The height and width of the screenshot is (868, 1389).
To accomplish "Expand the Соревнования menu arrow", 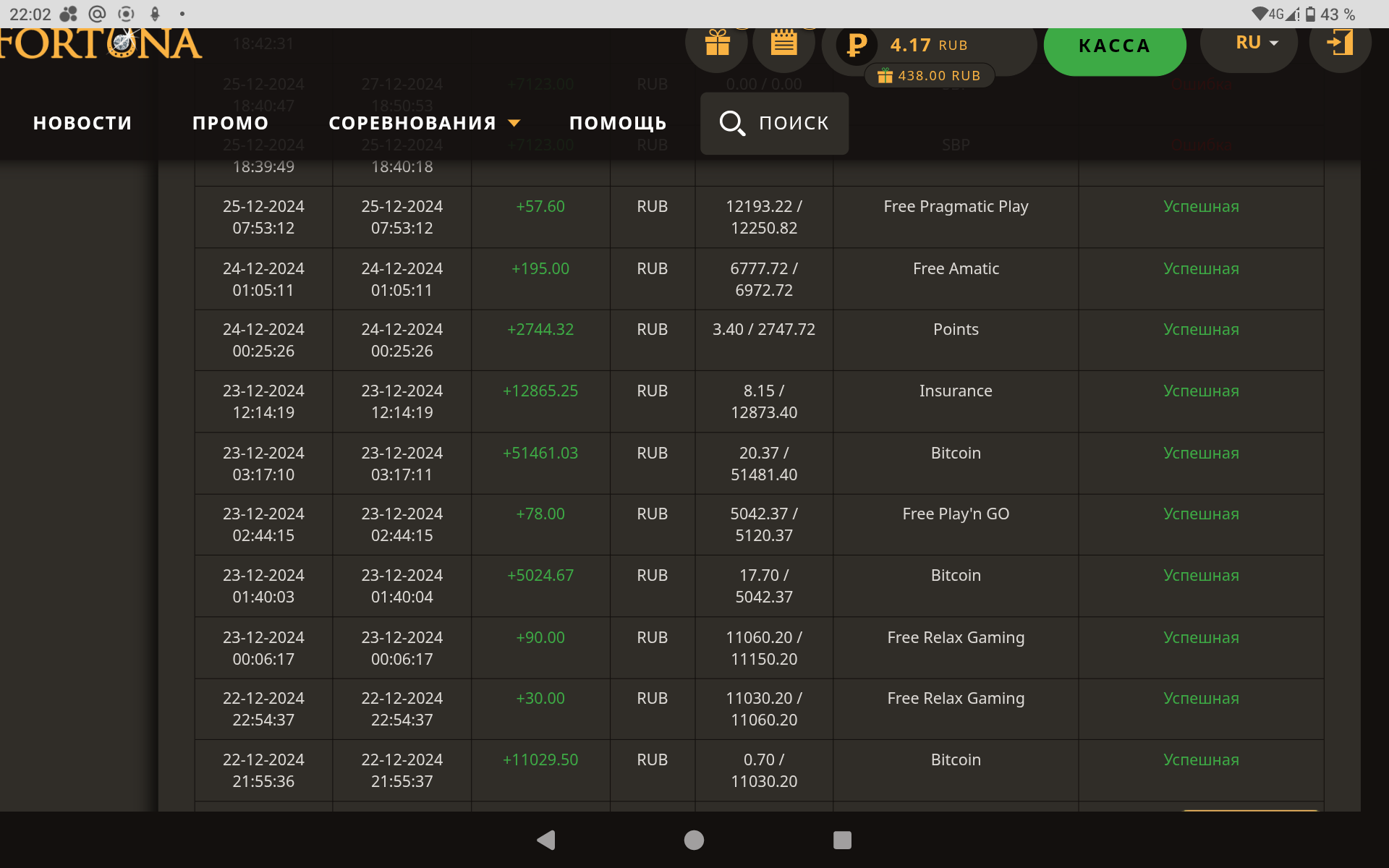I will [514, 124].
